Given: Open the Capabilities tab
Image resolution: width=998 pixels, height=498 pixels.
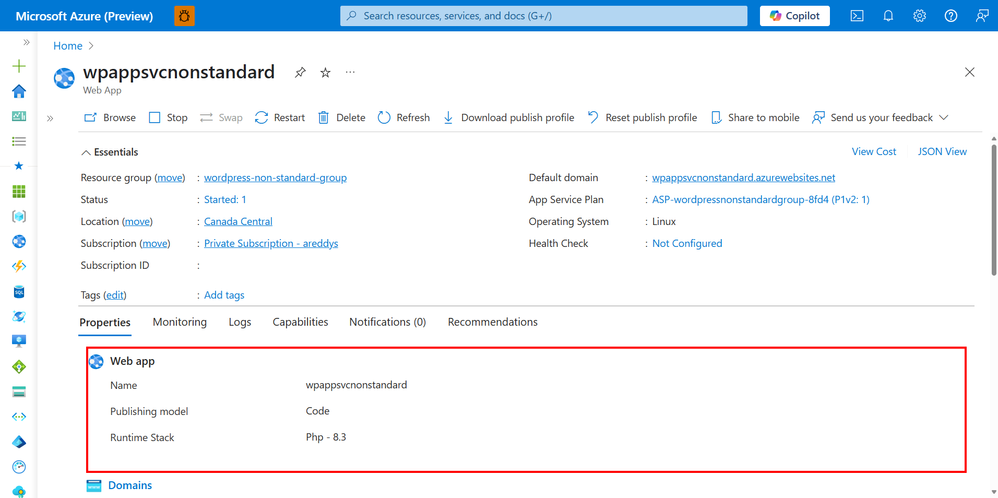Looking at the screenshot, I should 300,322.
